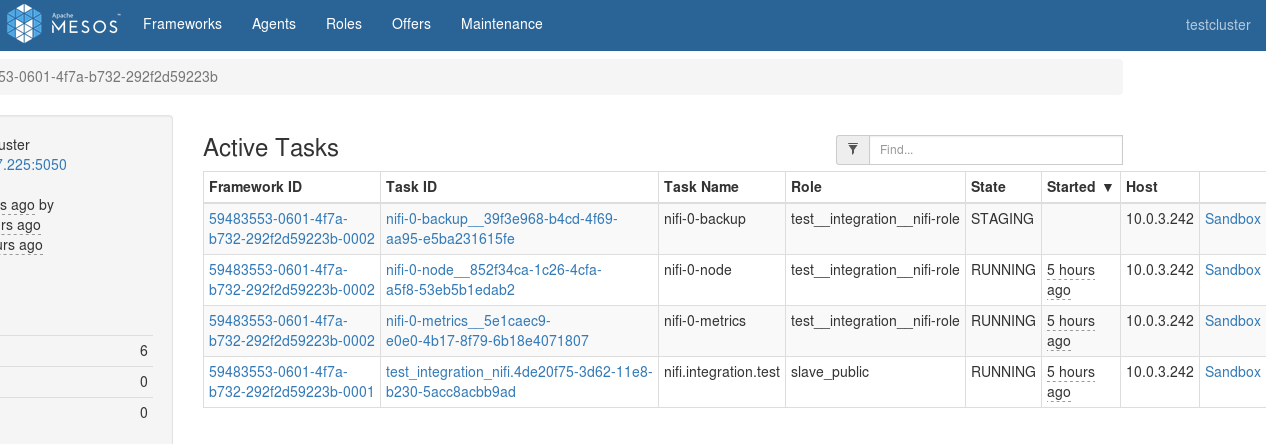Click the Find tasks input field
The height and width of the screenshot is (444, 1266).
coord(996,150)
